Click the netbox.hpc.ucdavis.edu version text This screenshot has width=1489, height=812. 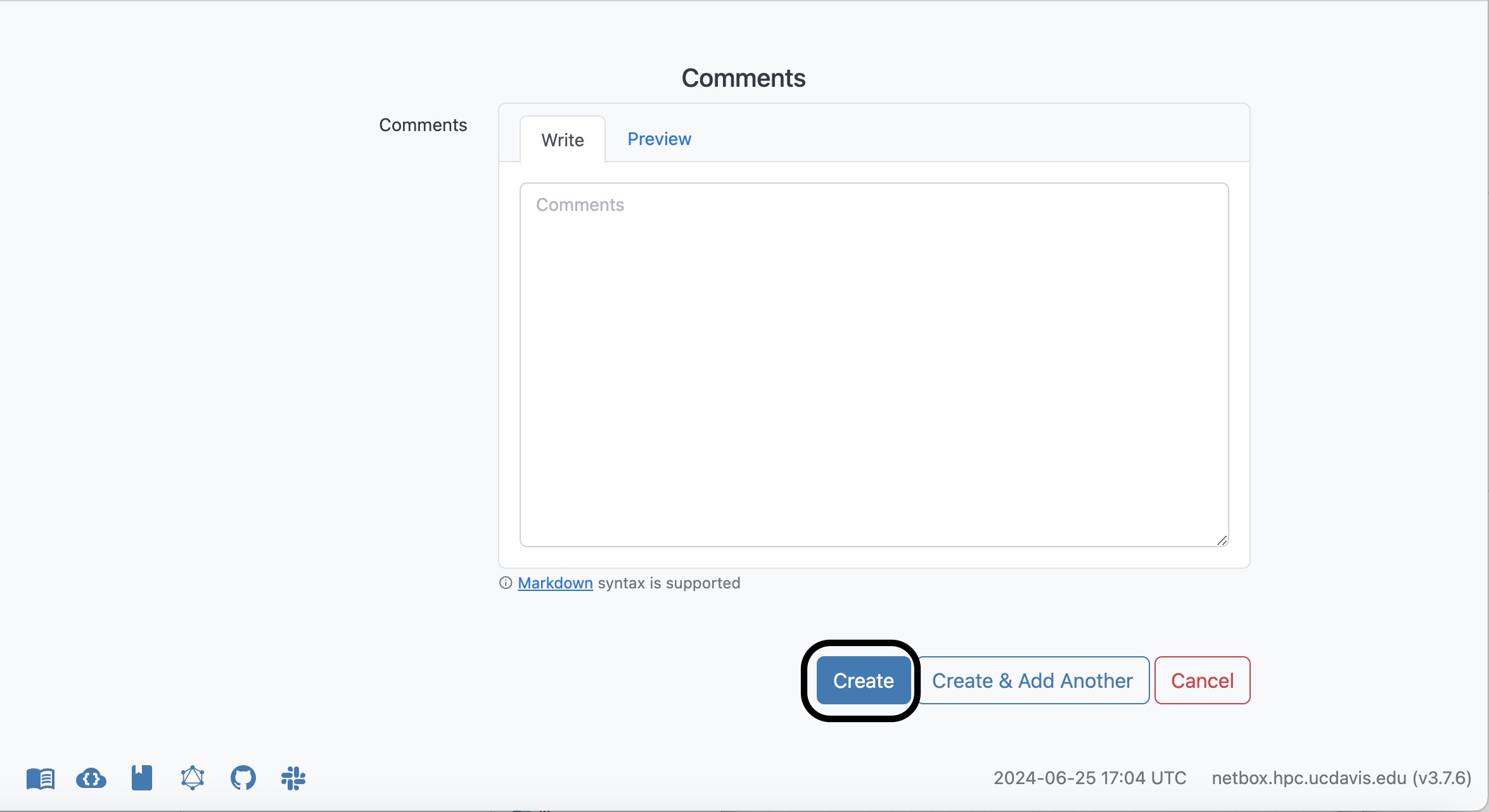point(1341,778)
